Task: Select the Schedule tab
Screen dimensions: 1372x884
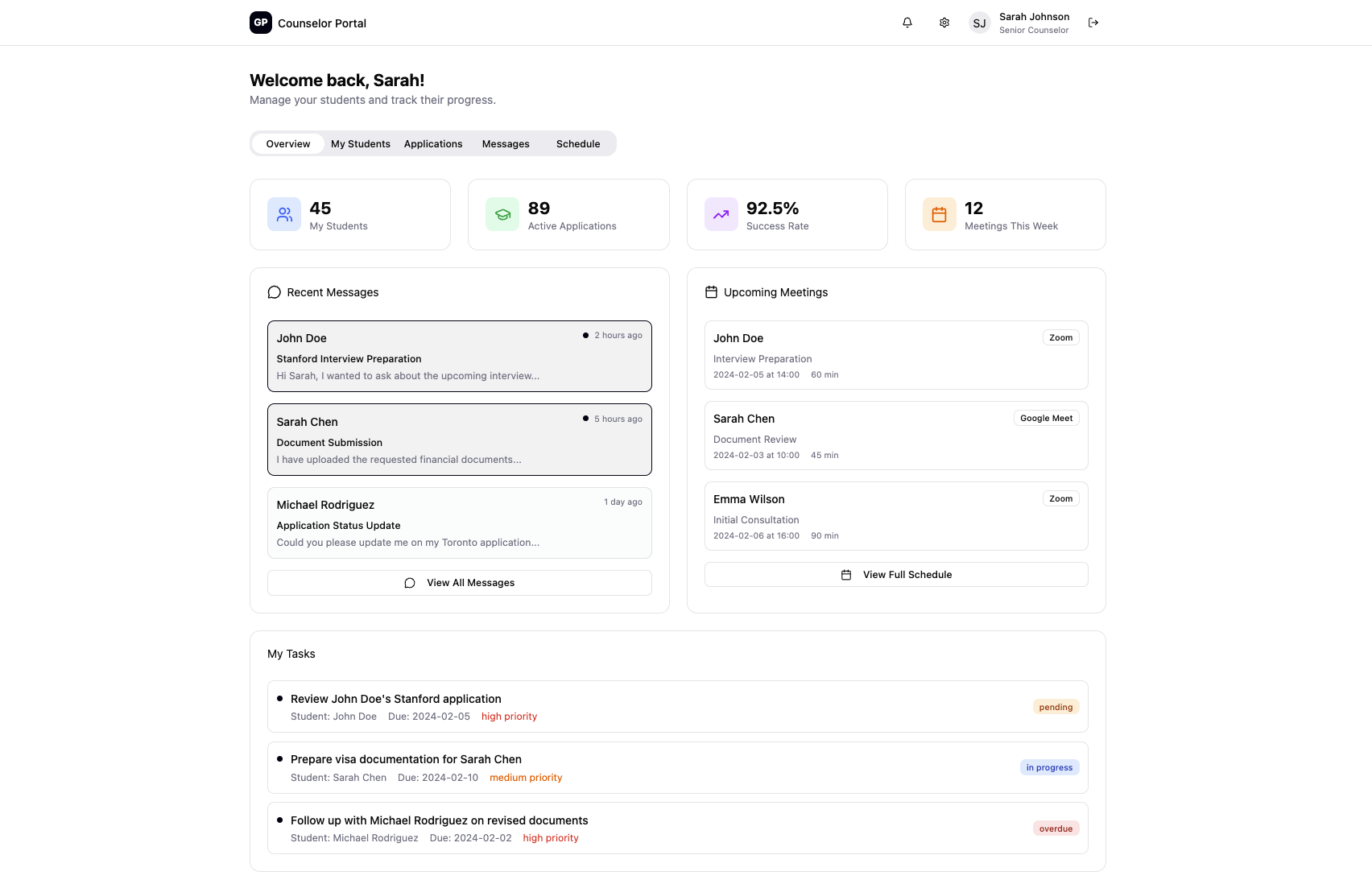Action: click(578, 144)
